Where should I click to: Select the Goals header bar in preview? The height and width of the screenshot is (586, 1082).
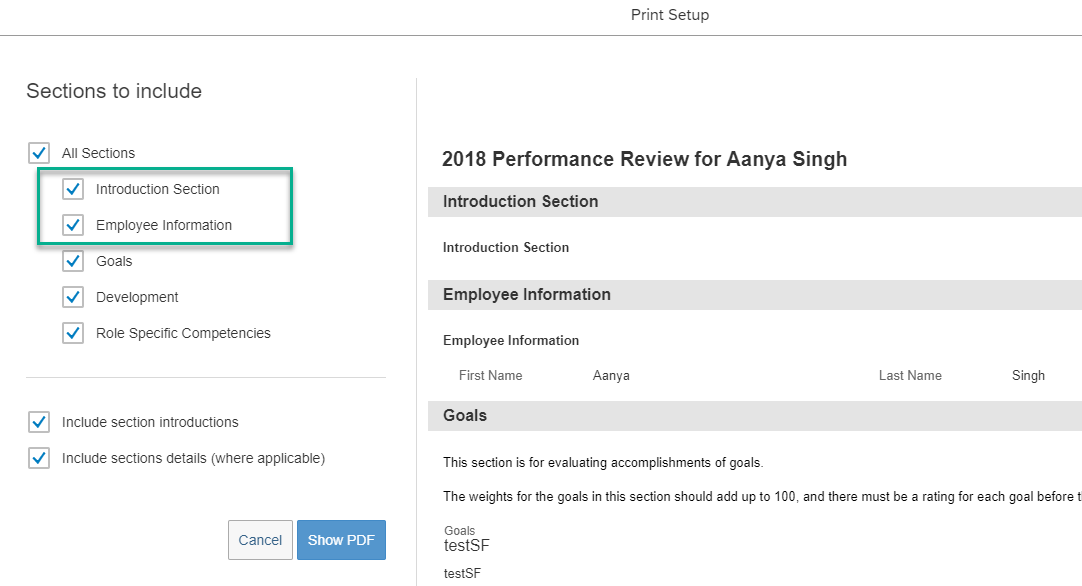click(755, 416)
